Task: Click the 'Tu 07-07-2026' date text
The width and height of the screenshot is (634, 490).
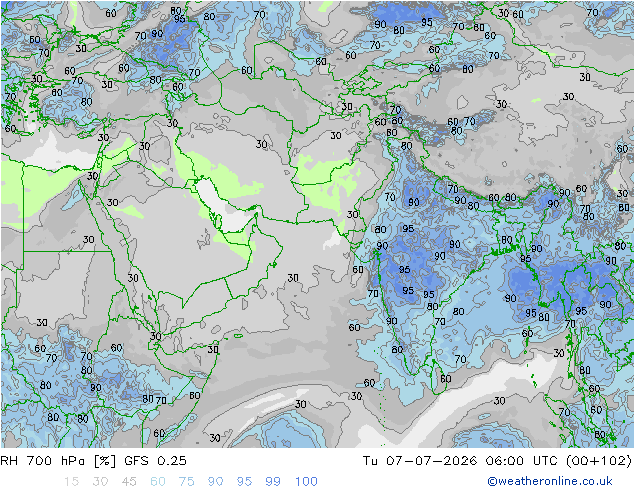Action: click(x=420, y=460)
